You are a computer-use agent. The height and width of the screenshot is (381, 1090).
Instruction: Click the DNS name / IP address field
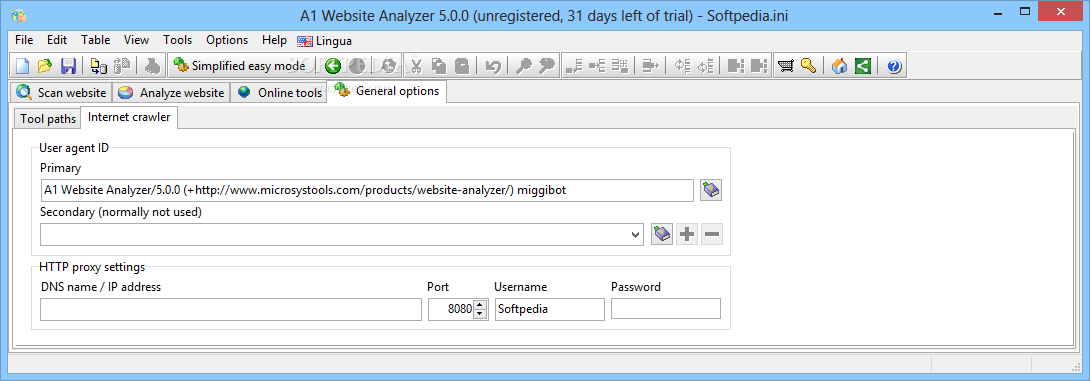coord(231,309)
